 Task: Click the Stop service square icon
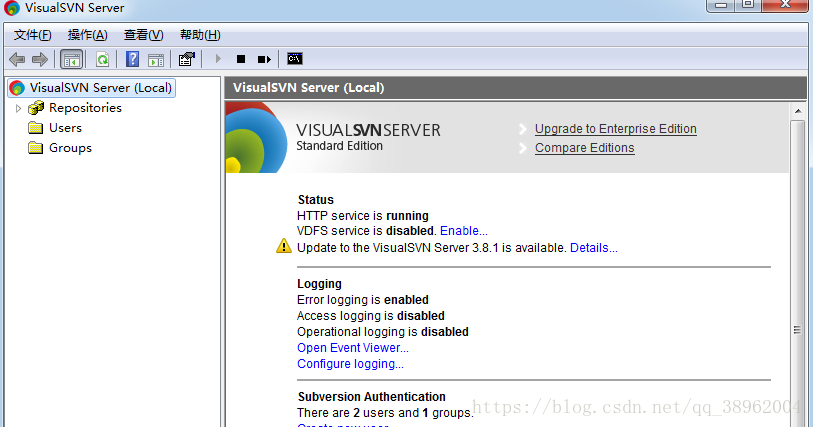(x=241, y=59)
